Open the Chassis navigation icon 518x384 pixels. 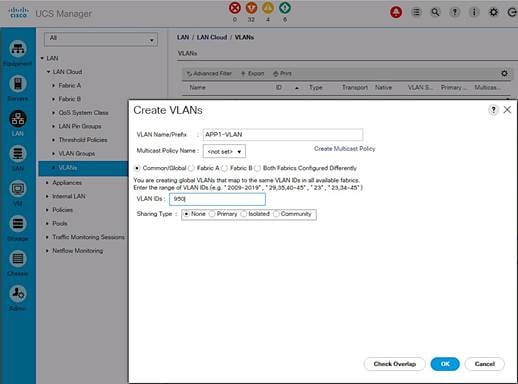coord(18,259)
